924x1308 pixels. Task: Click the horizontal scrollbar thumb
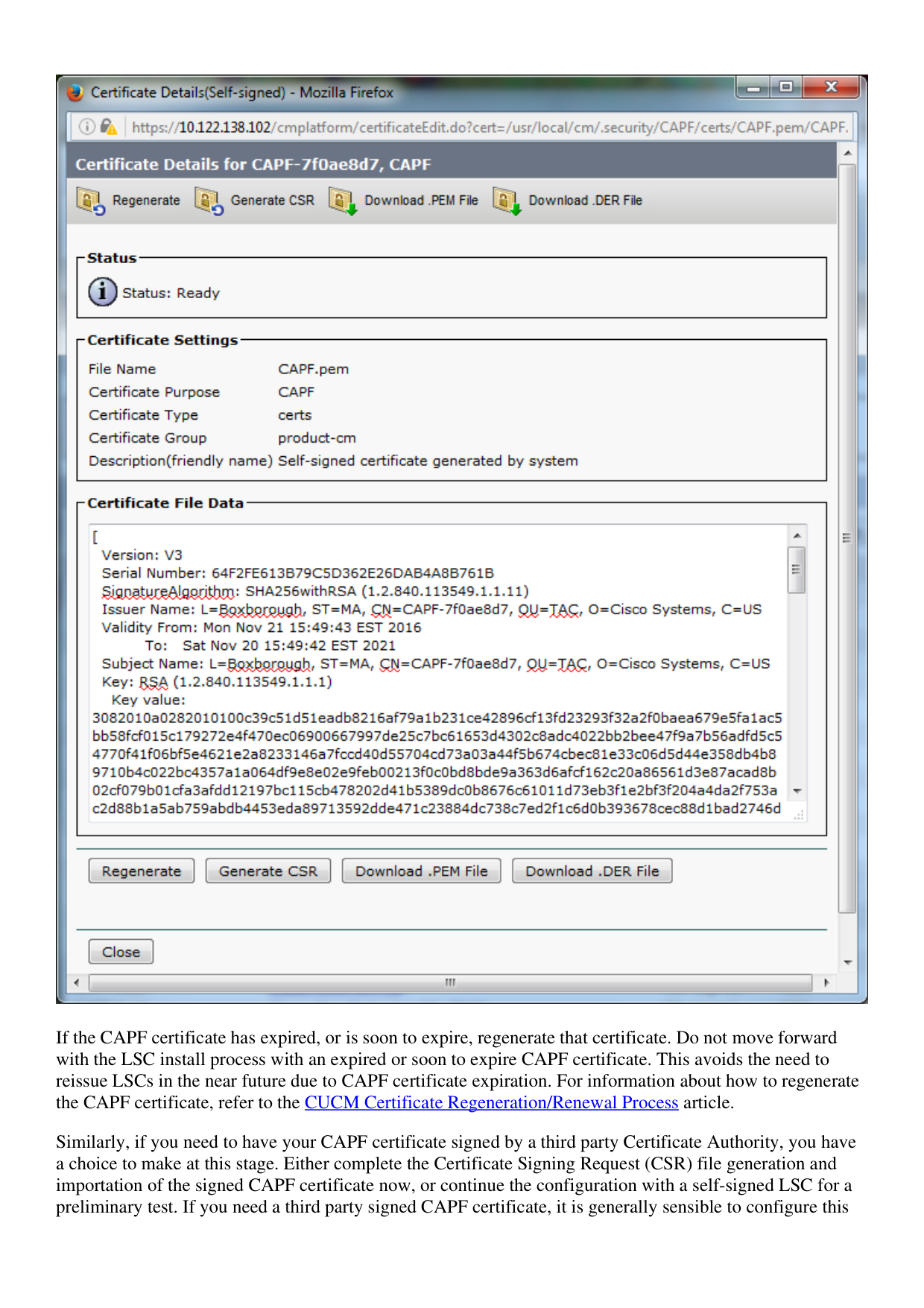(x=450, y=983)
